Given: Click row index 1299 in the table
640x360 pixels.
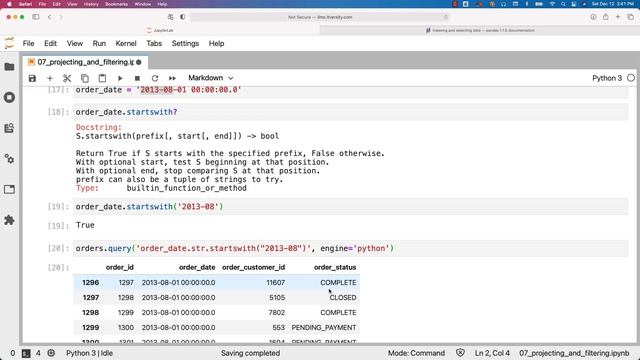Looking at the screenshot, I should (91, 328).
